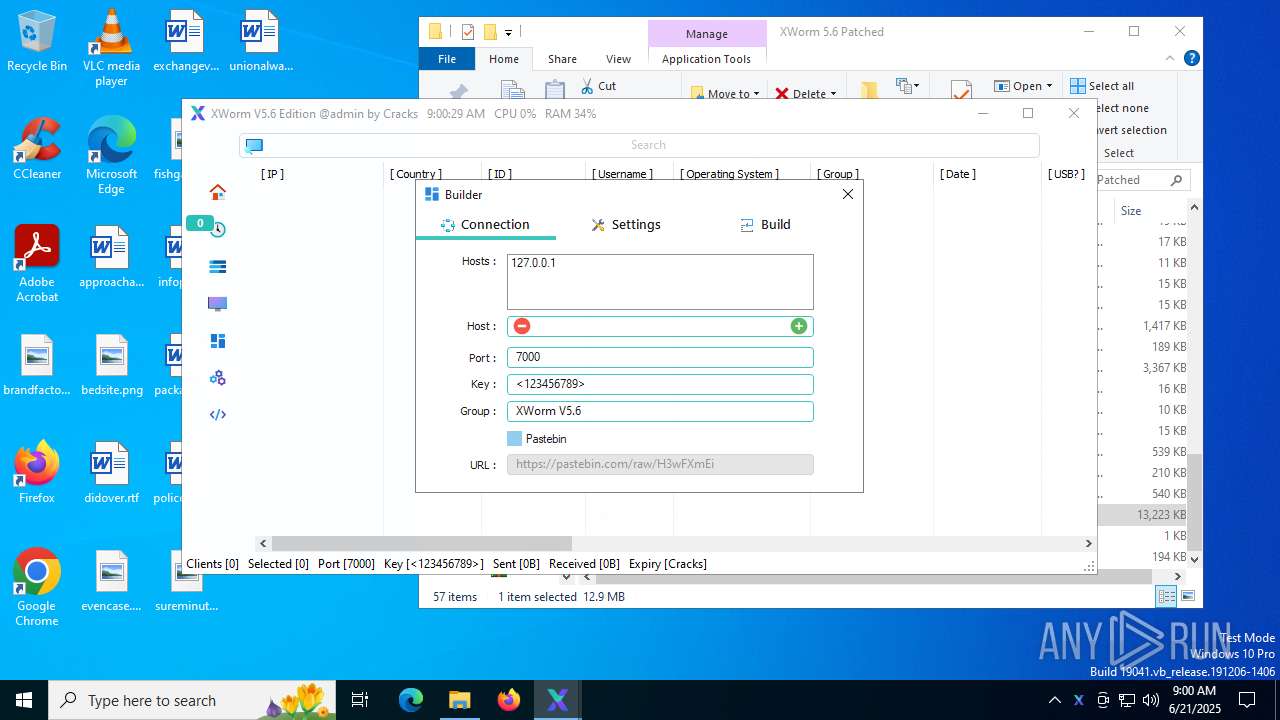Sort by Date column header

(958, 174)
